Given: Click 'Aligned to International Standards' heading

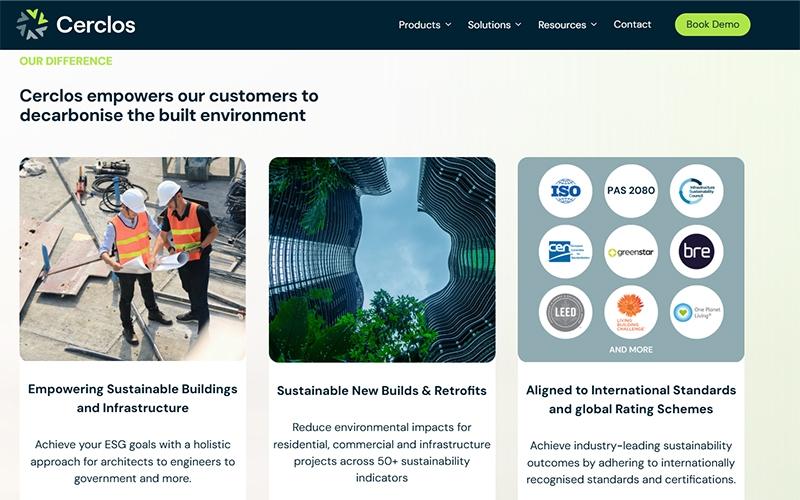Looking at the screenshot, I should pyautogui.click(x=631, y=399).
